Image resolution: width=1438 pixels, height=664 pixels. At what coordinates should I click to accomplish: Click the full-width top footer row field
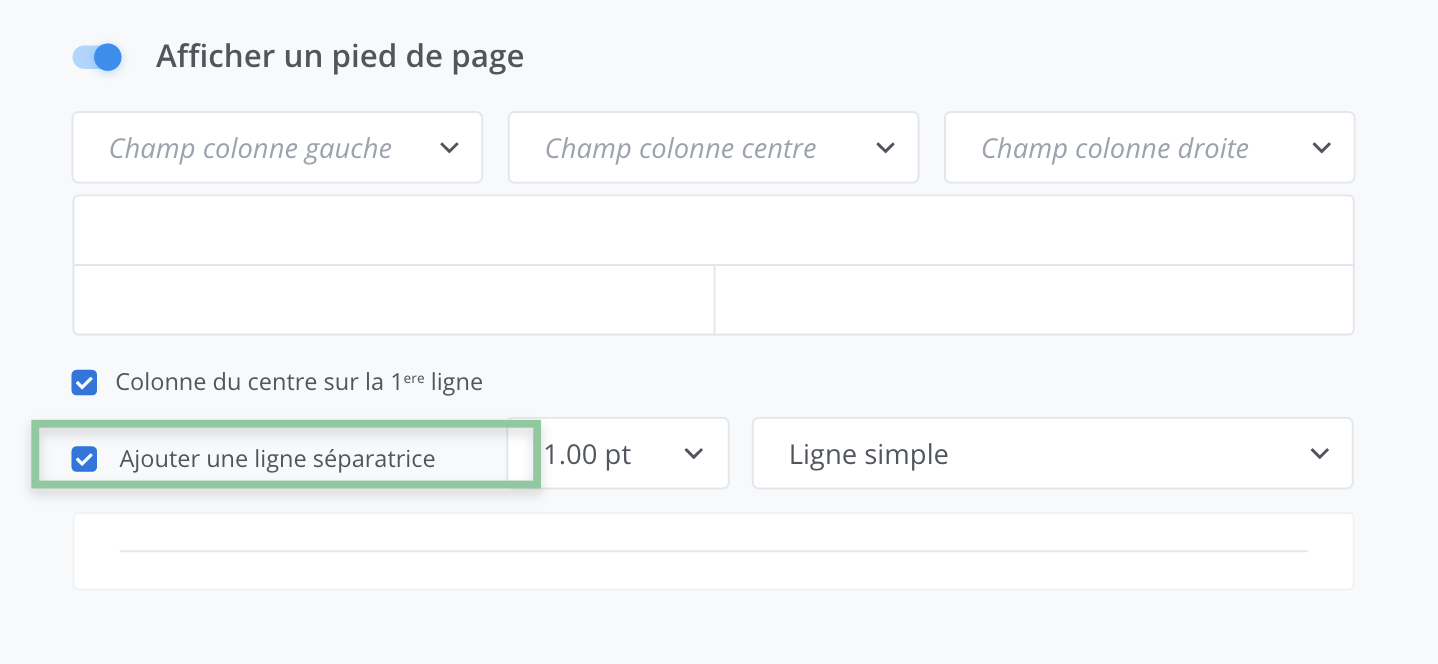point(713,230)
